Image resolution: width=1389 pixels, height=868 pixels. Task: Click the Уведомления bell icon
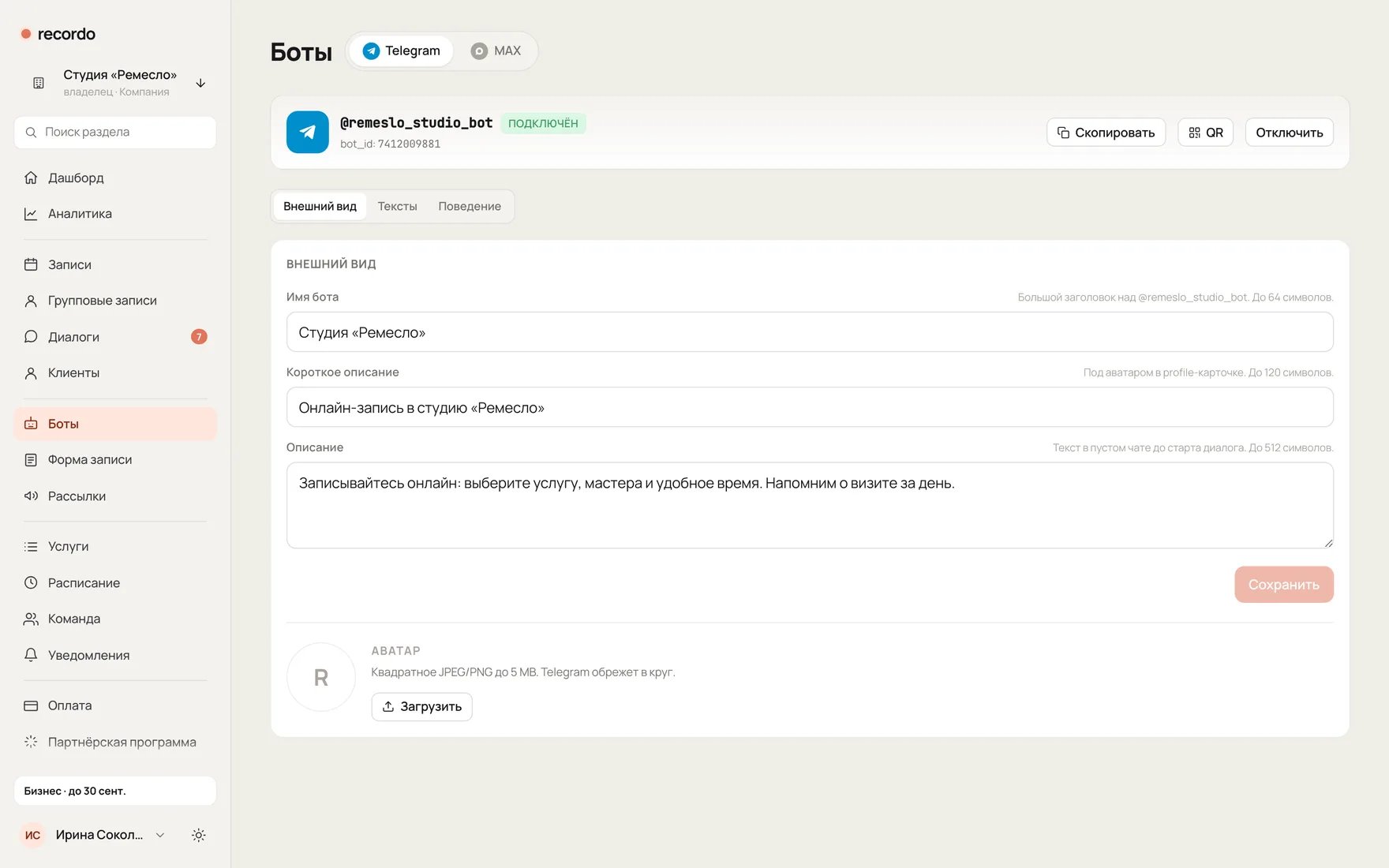31,655
